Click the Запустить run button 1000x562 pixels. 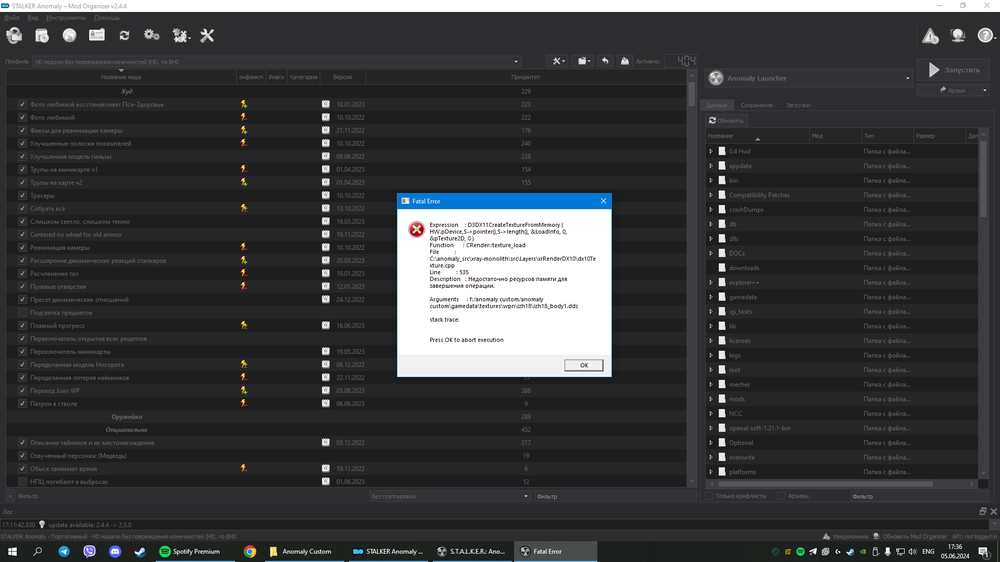click(x=953, y=70)
